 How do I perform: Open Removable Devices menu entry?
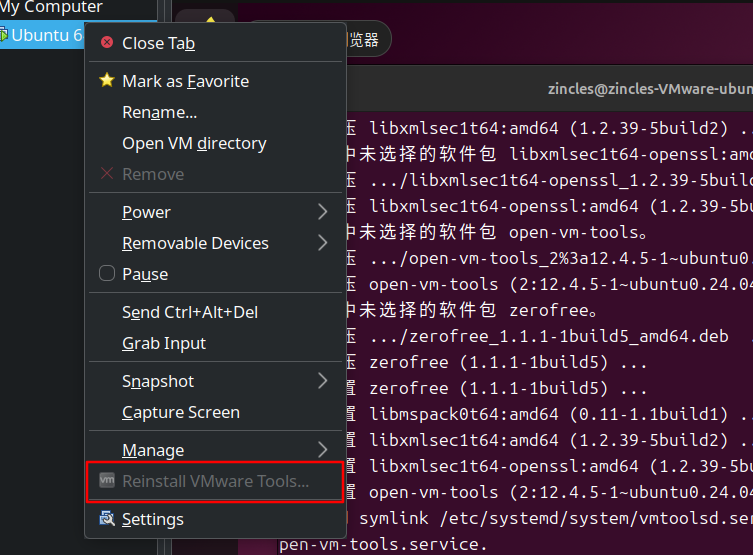[215, 243]
